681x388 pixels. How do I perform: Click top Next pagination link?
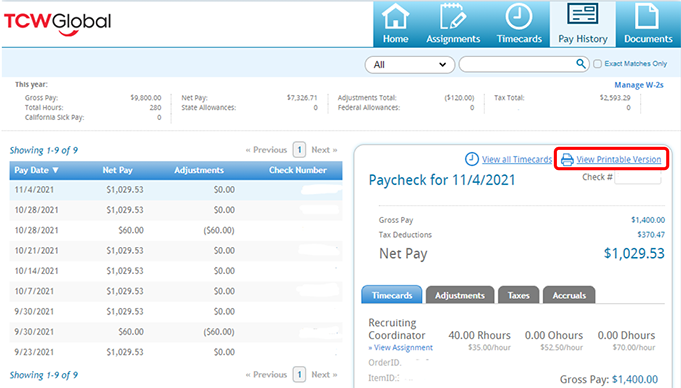324,150
